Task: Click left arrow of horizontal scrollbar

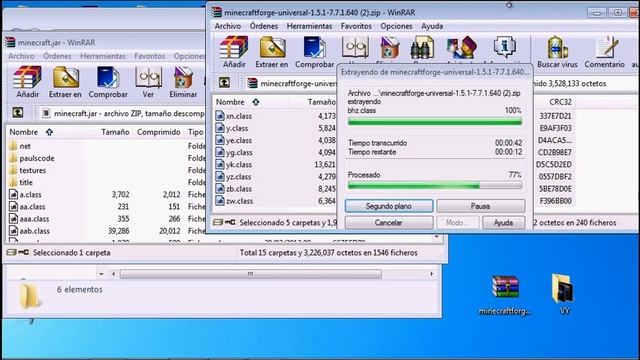Action: [x=113, y=274]
